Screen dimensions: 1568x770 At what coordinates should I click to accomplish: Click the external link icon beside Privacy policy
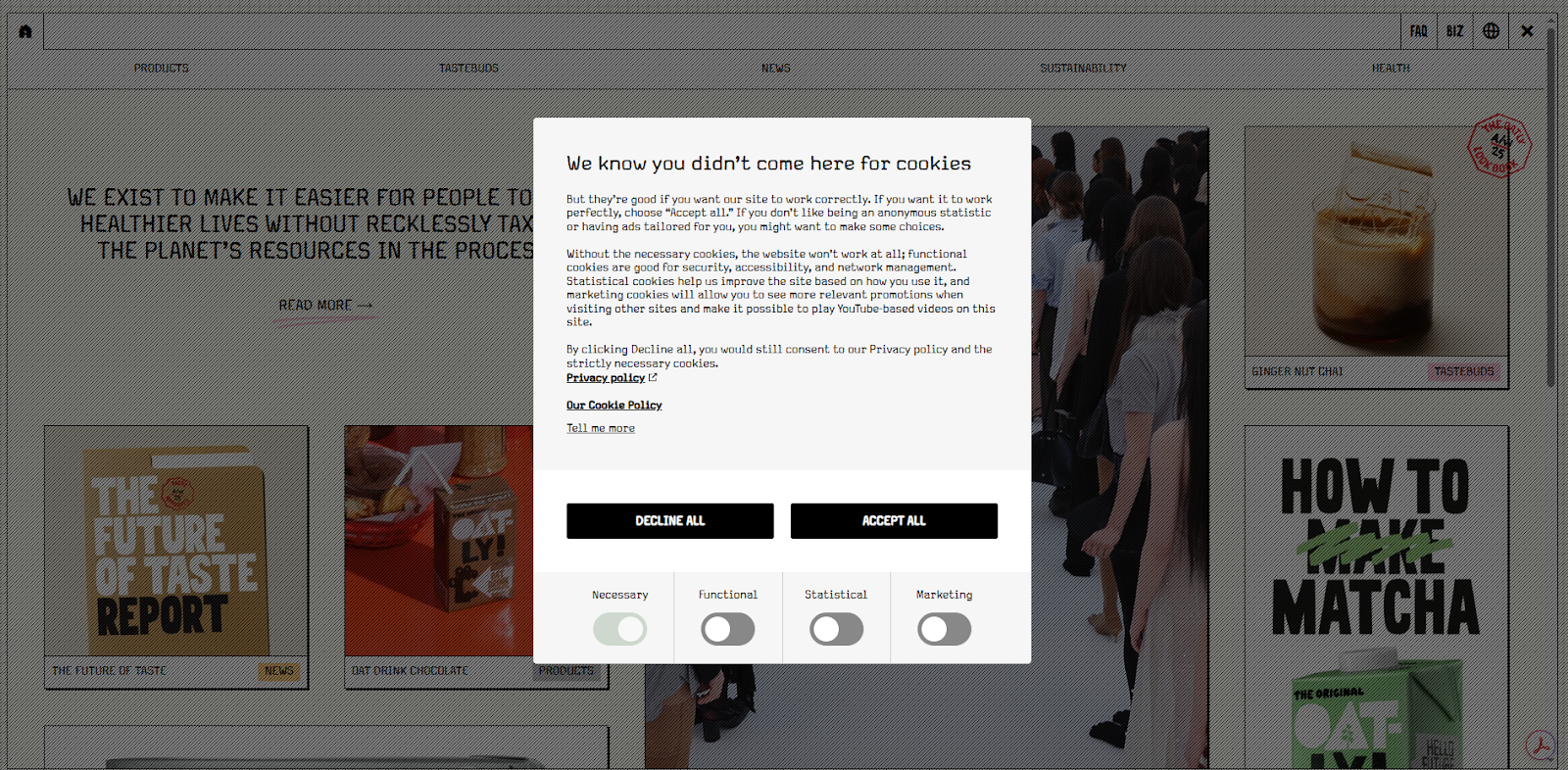pos(653,377)
